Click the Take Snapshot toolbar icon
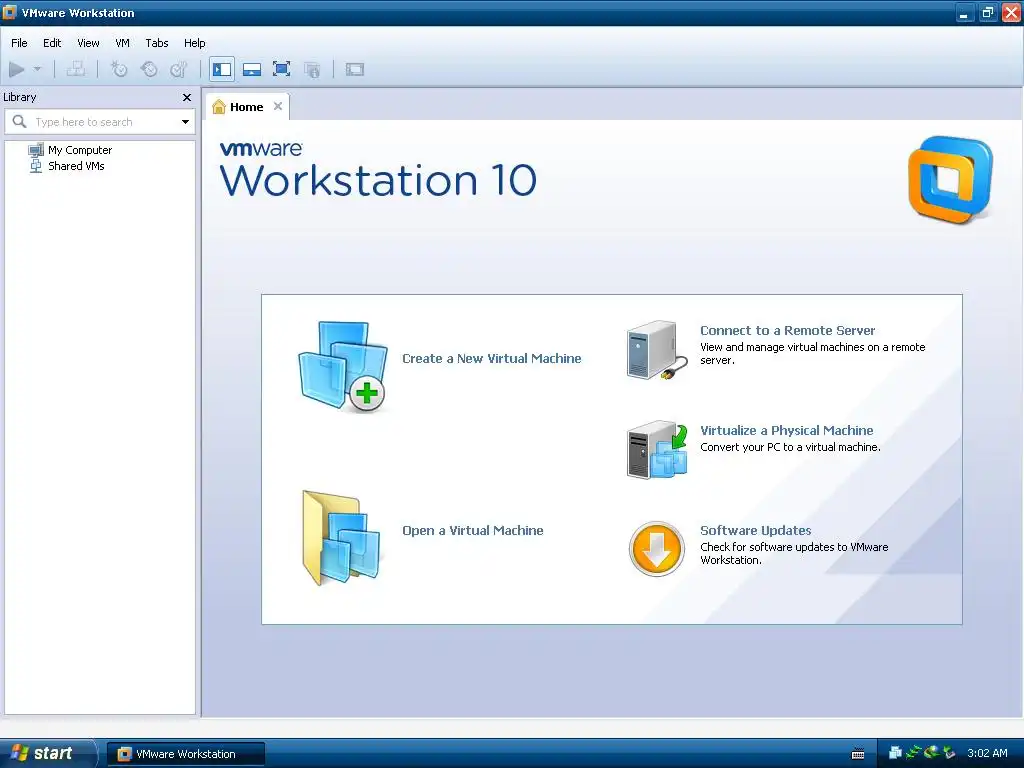Image resolution: width=1024 pixels, height=768 pixels. coord(119,69)
